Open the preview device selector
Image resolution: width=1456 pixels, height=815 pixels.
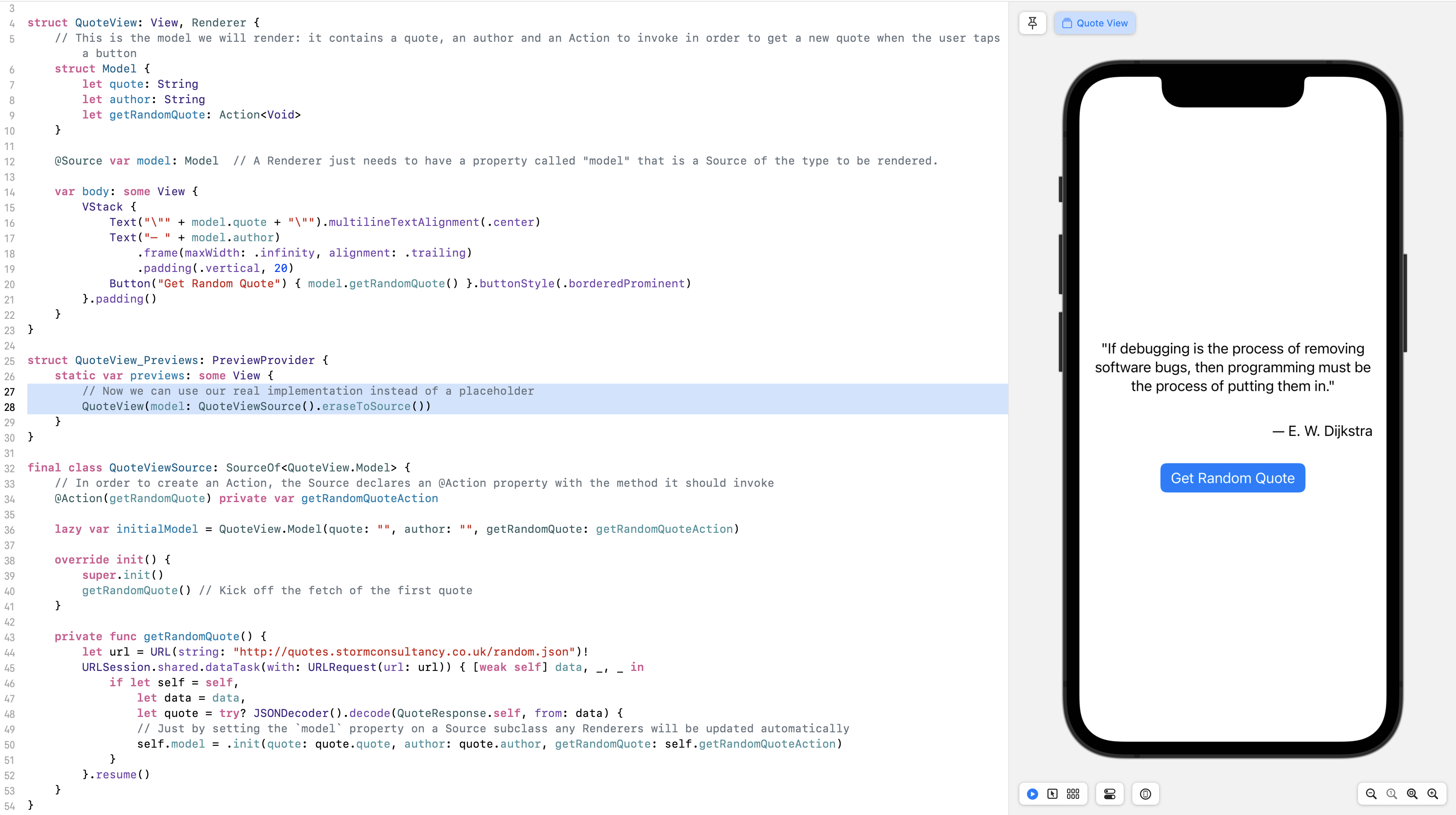click(x=1145, y=794)
